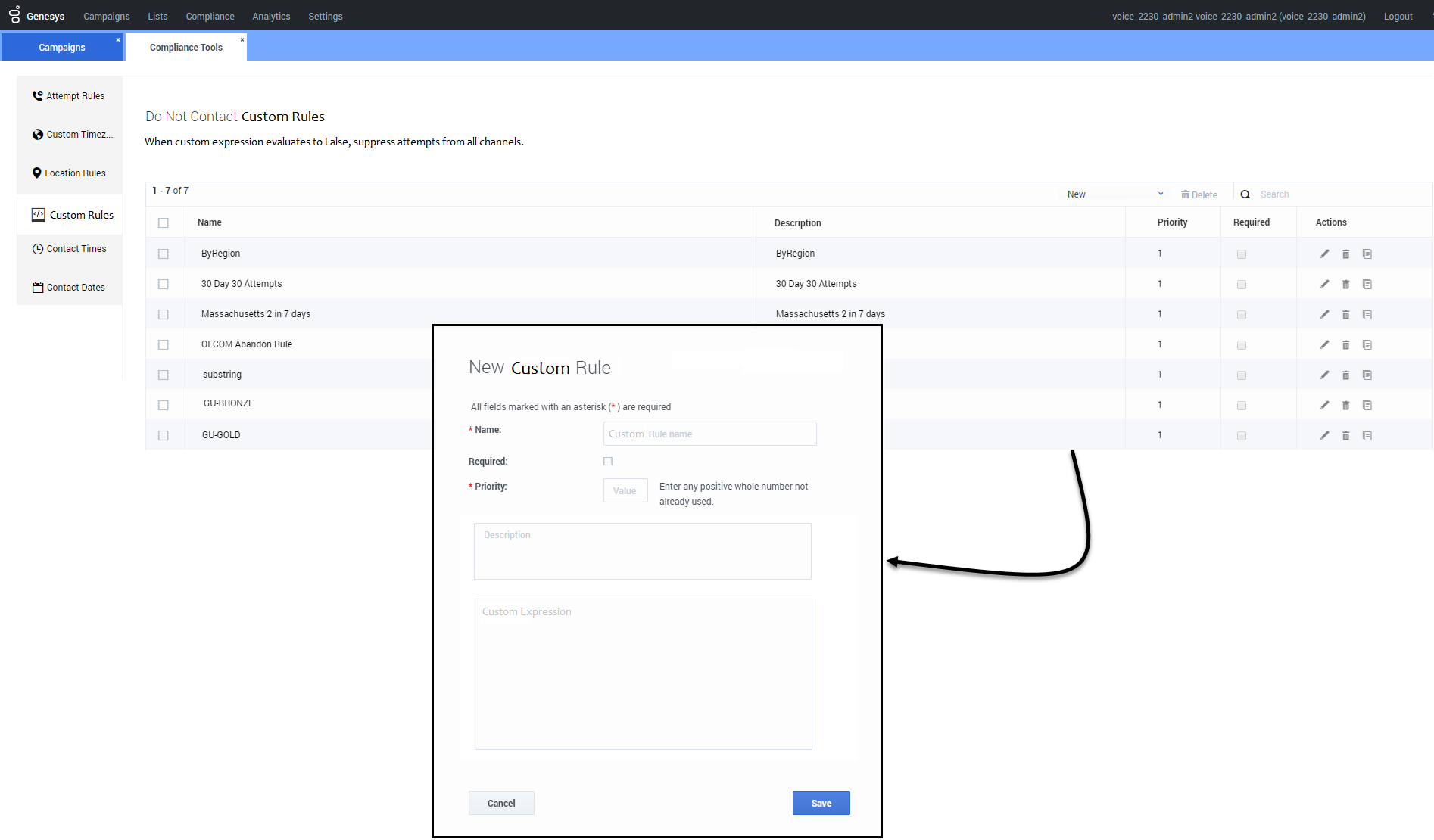The image size is (1434, 840).
Task: Switch to the Campaigns tab
Action: click(x=62, y=47)
